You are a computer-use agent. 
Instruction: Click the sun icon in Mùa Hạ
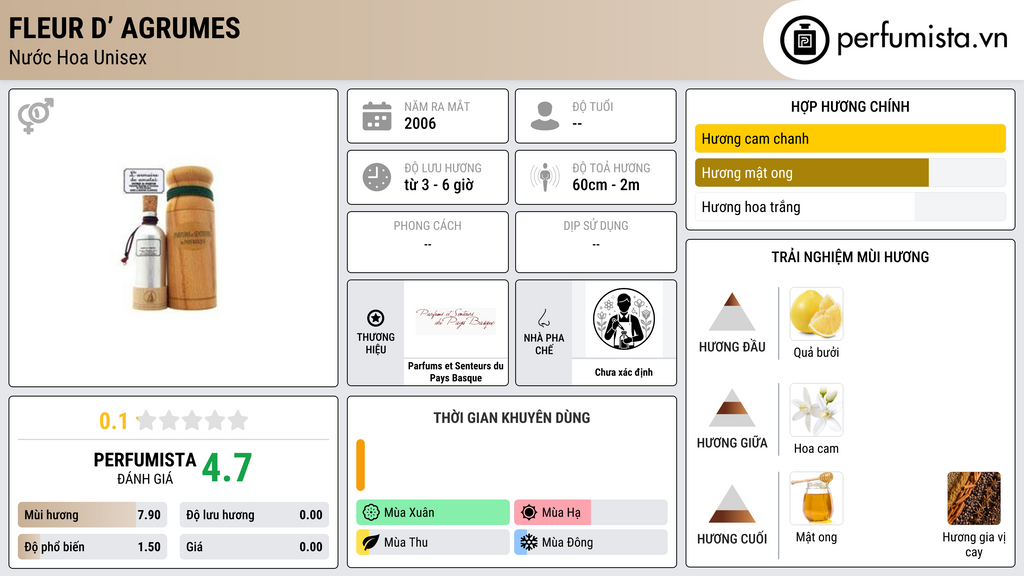(529, 512)
